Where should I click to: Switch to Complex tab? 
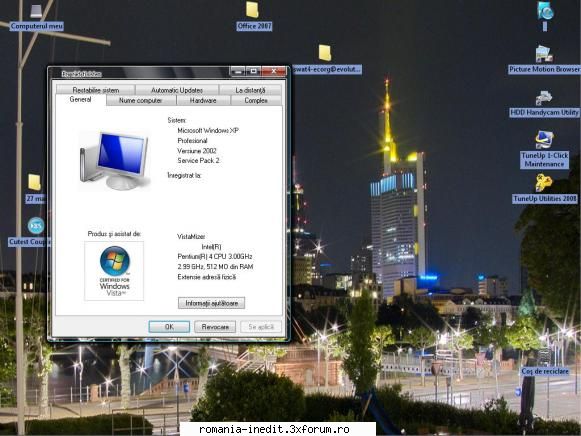[x=256, y=100]
